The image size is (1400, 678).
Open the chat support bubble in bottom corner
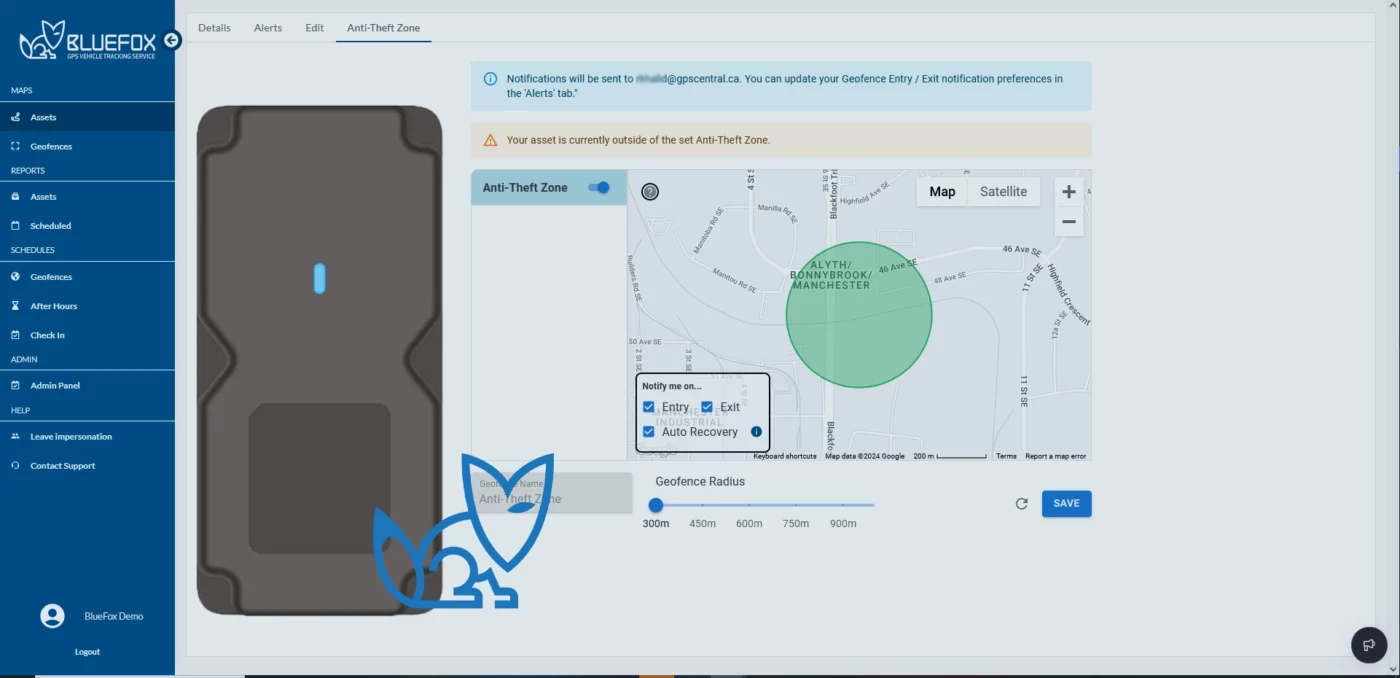[1368, 645]
